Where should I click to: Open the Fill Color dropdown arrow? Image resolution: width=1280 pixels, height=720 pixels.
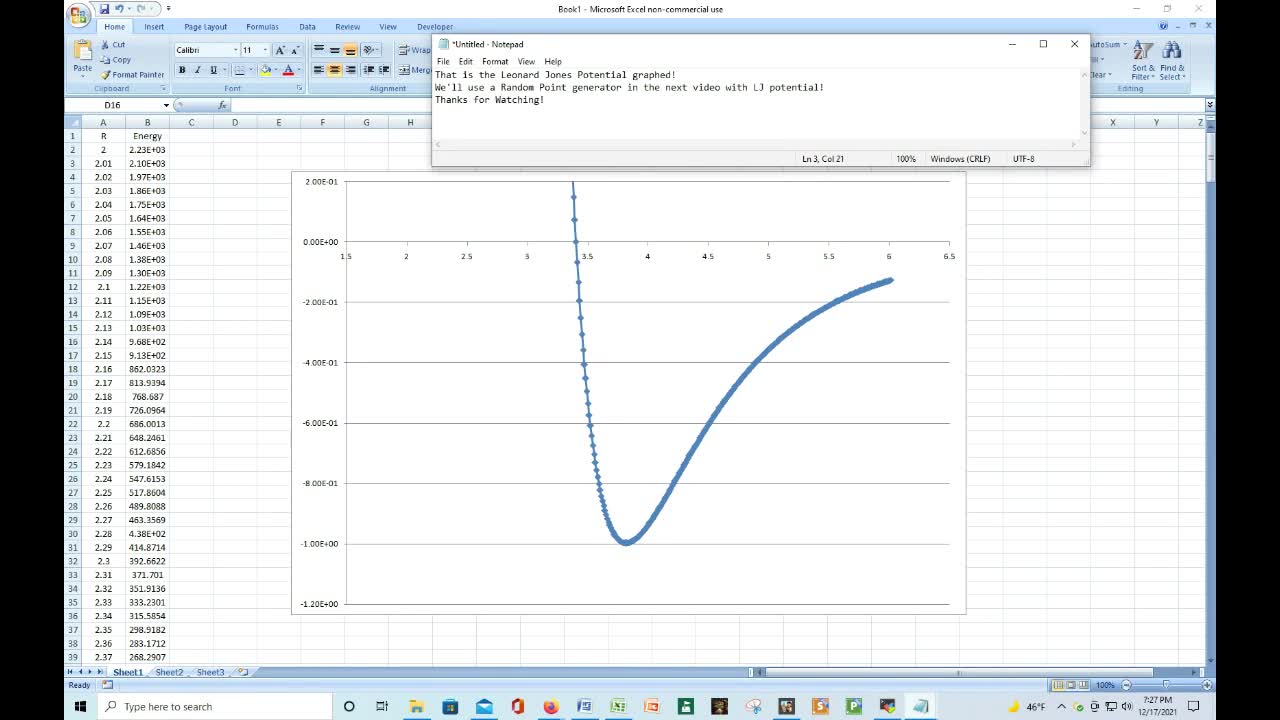pos(275,70)
